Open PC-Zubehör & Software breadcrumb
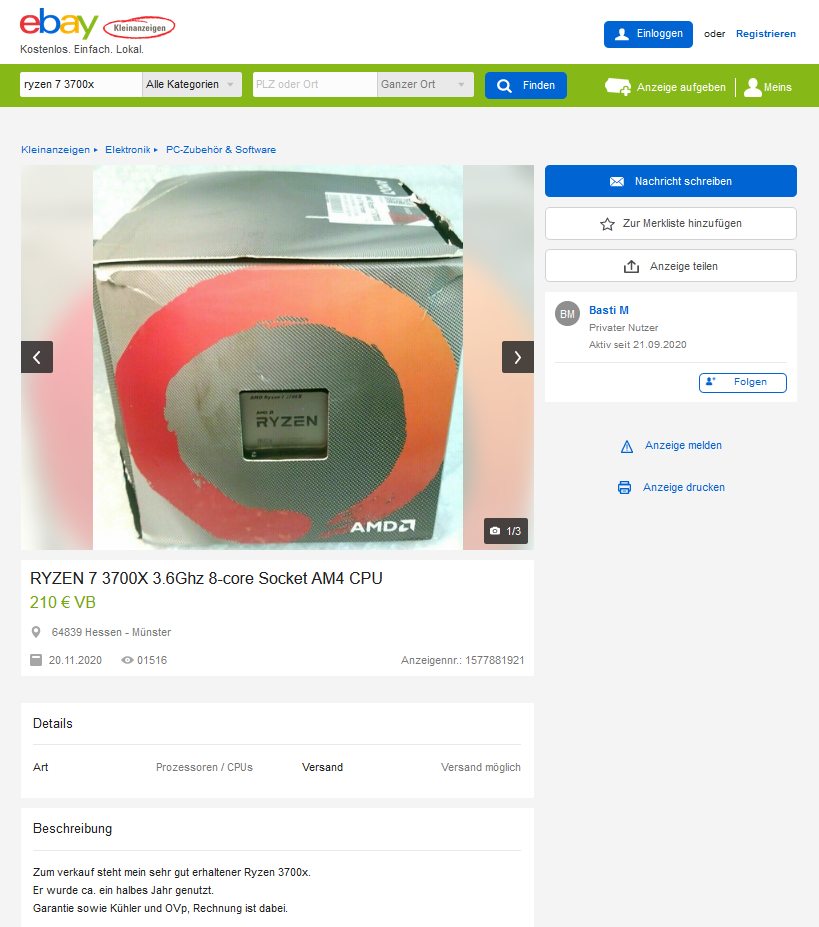This screenshot has width=819, height=927. 221,150
